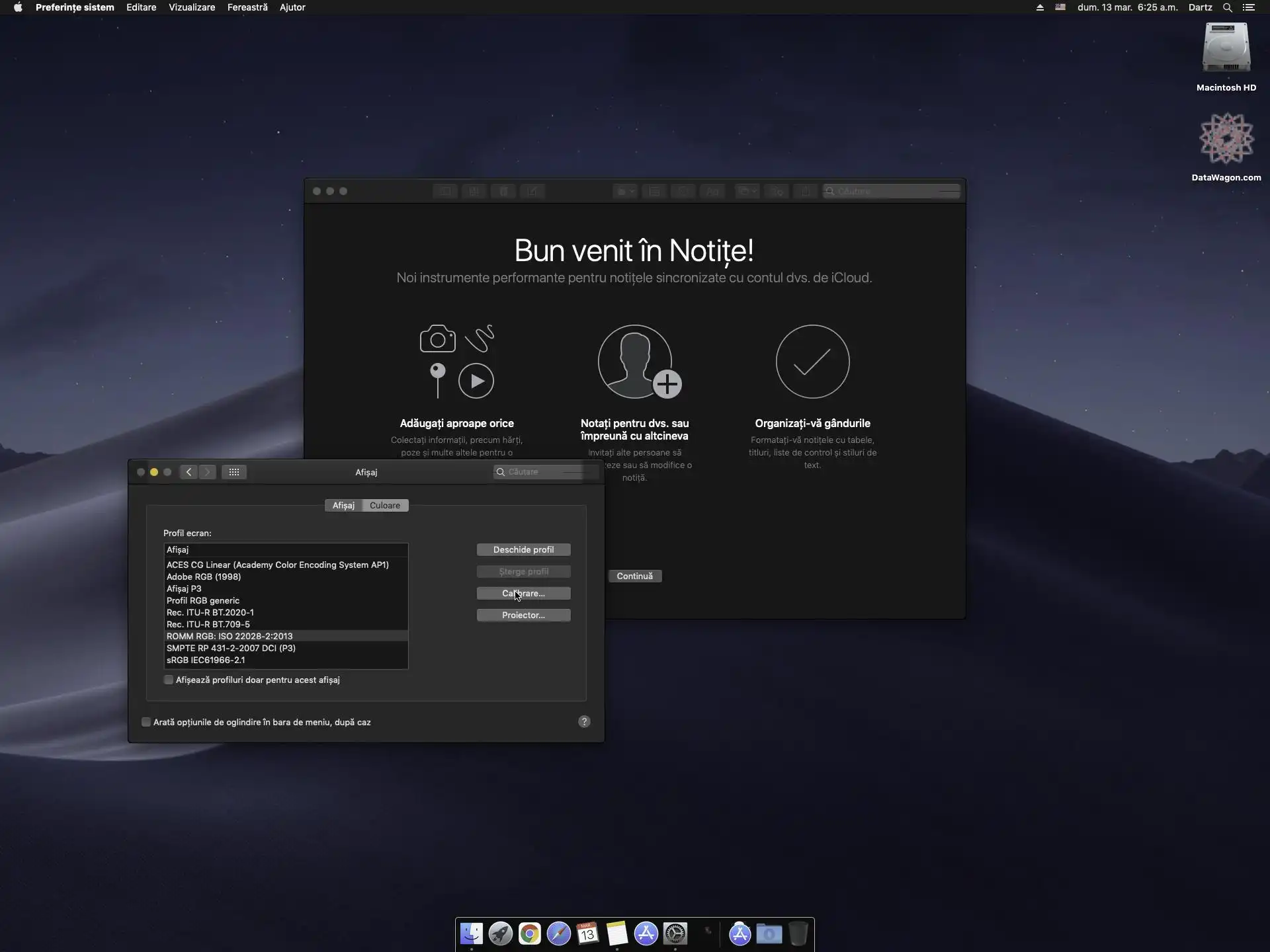1270x952 pixels.
Task: Click the Proiector... button
Action: click(523, 615)
